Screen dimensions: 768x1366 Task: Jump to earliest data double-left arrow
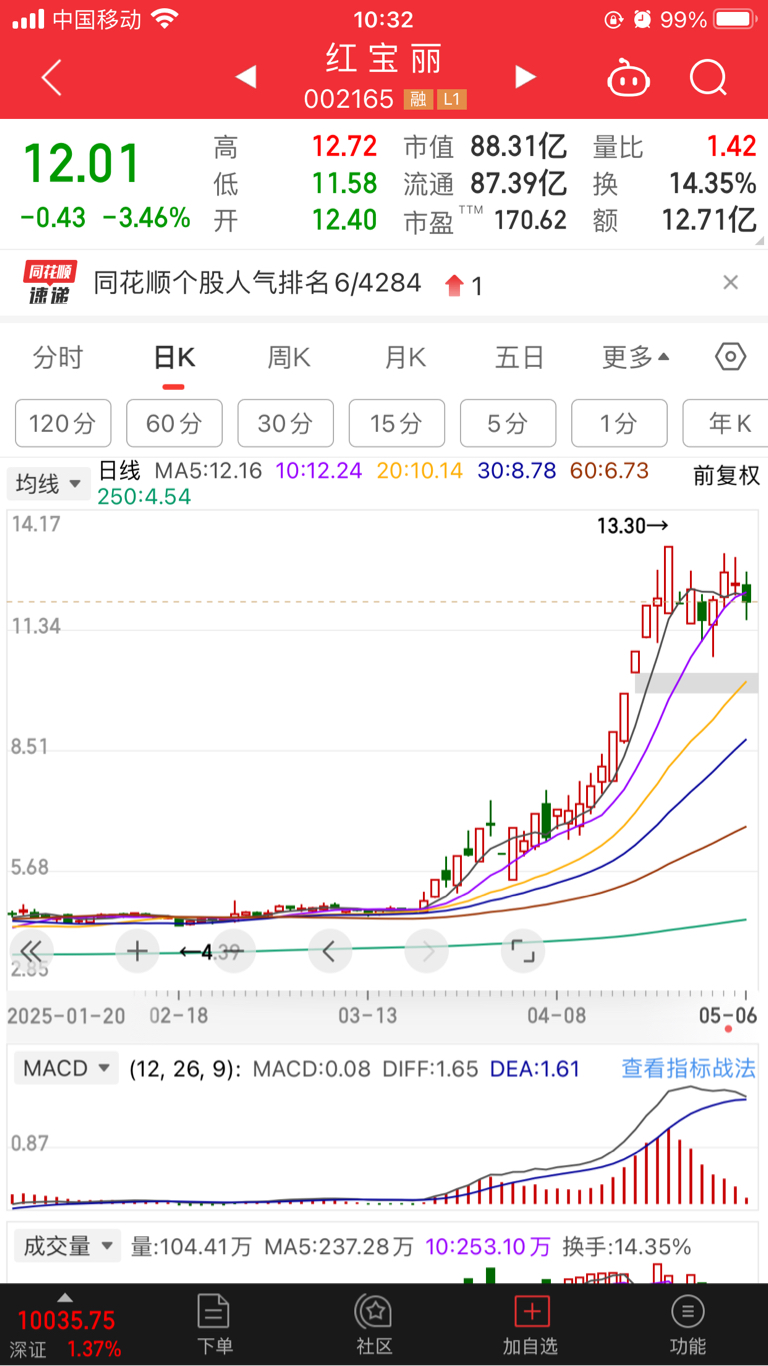coord(31,951)
